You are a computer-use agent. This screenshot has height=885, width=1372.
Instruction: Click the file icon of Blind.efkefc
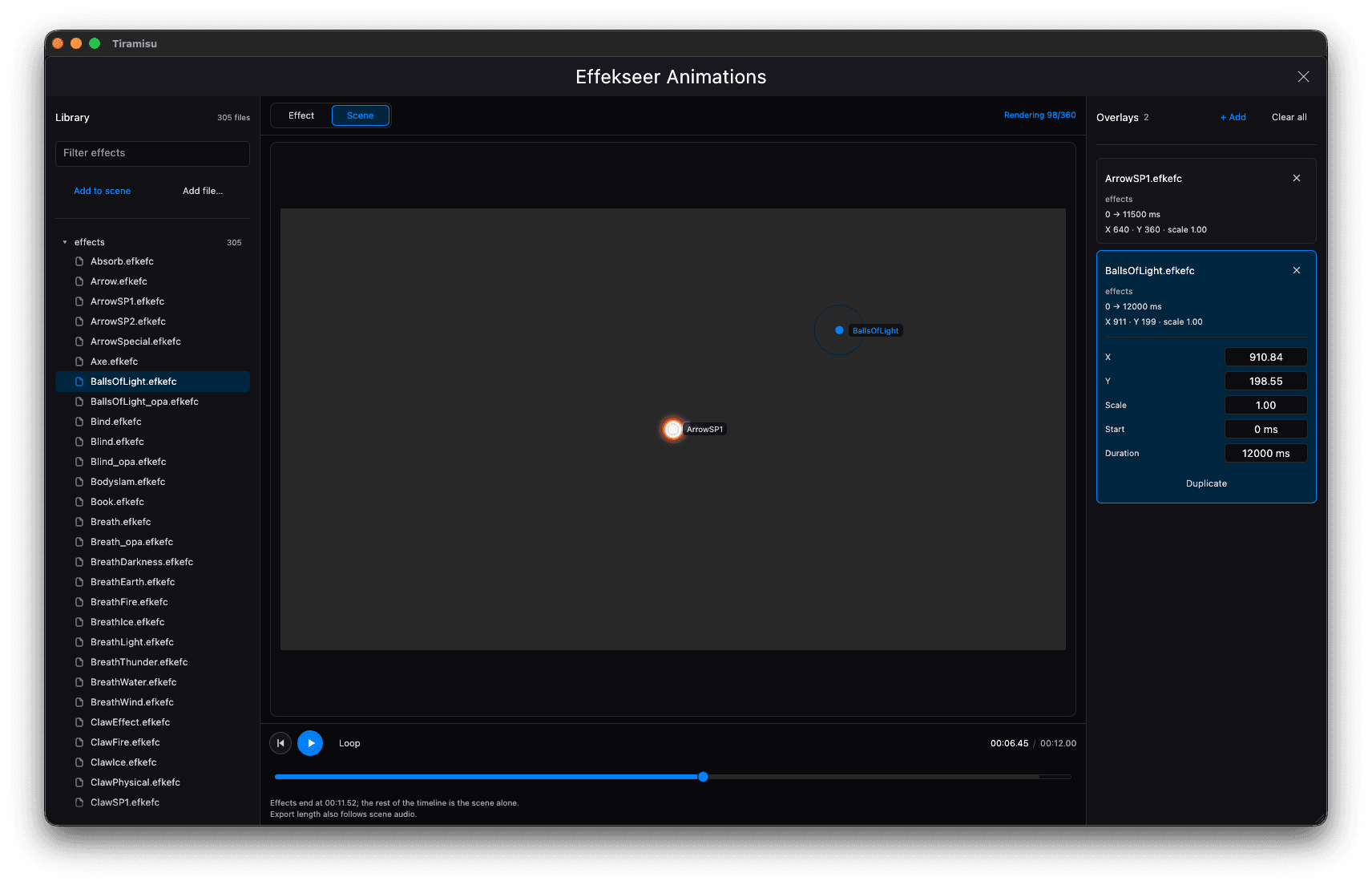[x=79, y=442]
